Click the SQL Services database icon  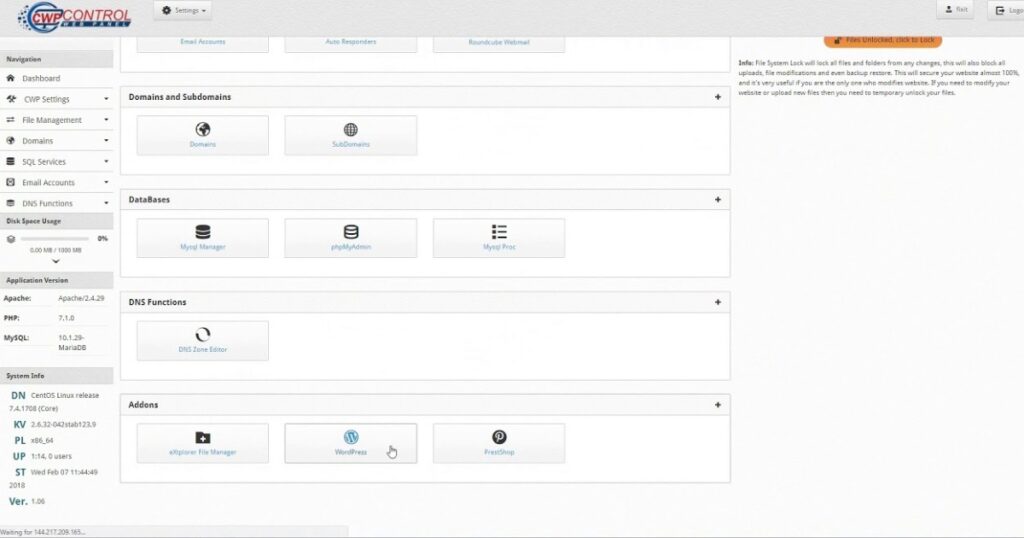[10, 161]
